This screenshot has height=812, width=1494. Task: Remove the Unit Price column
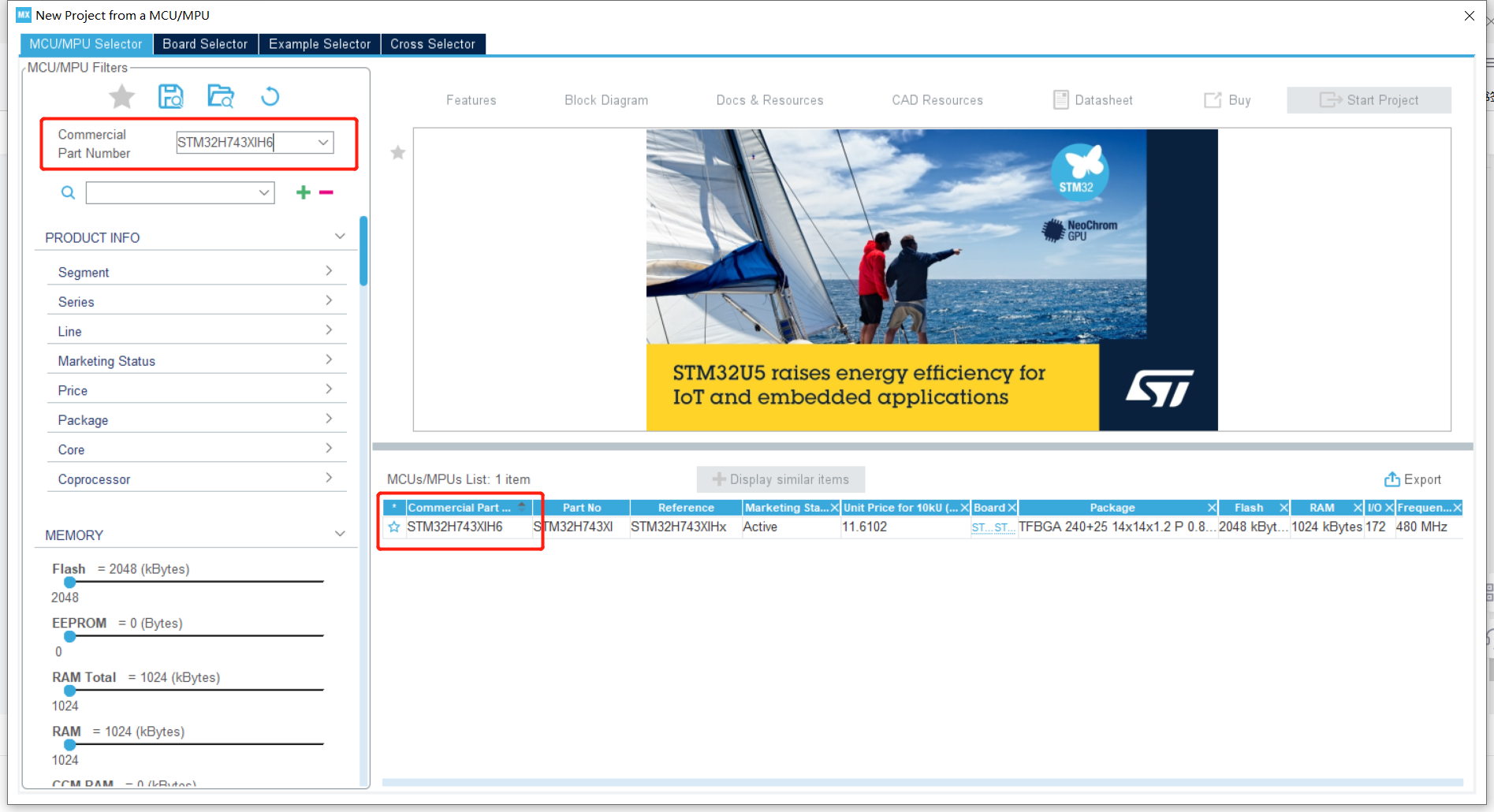pyautogui.click(x=964, y=508)
